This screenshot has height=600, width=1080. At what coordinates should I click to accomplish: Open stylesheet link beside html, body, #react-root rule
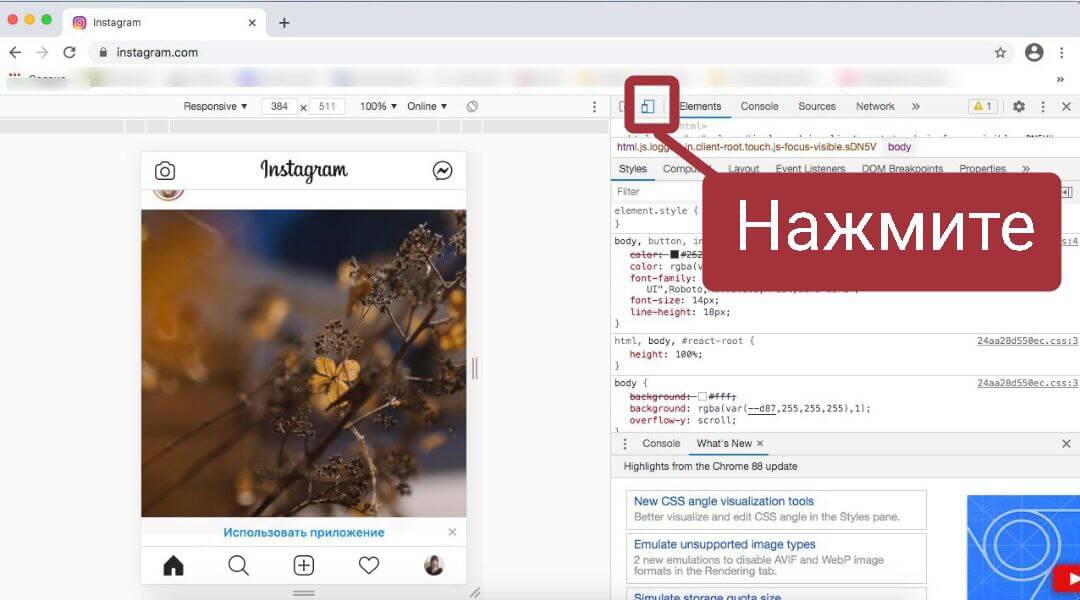1028,341
